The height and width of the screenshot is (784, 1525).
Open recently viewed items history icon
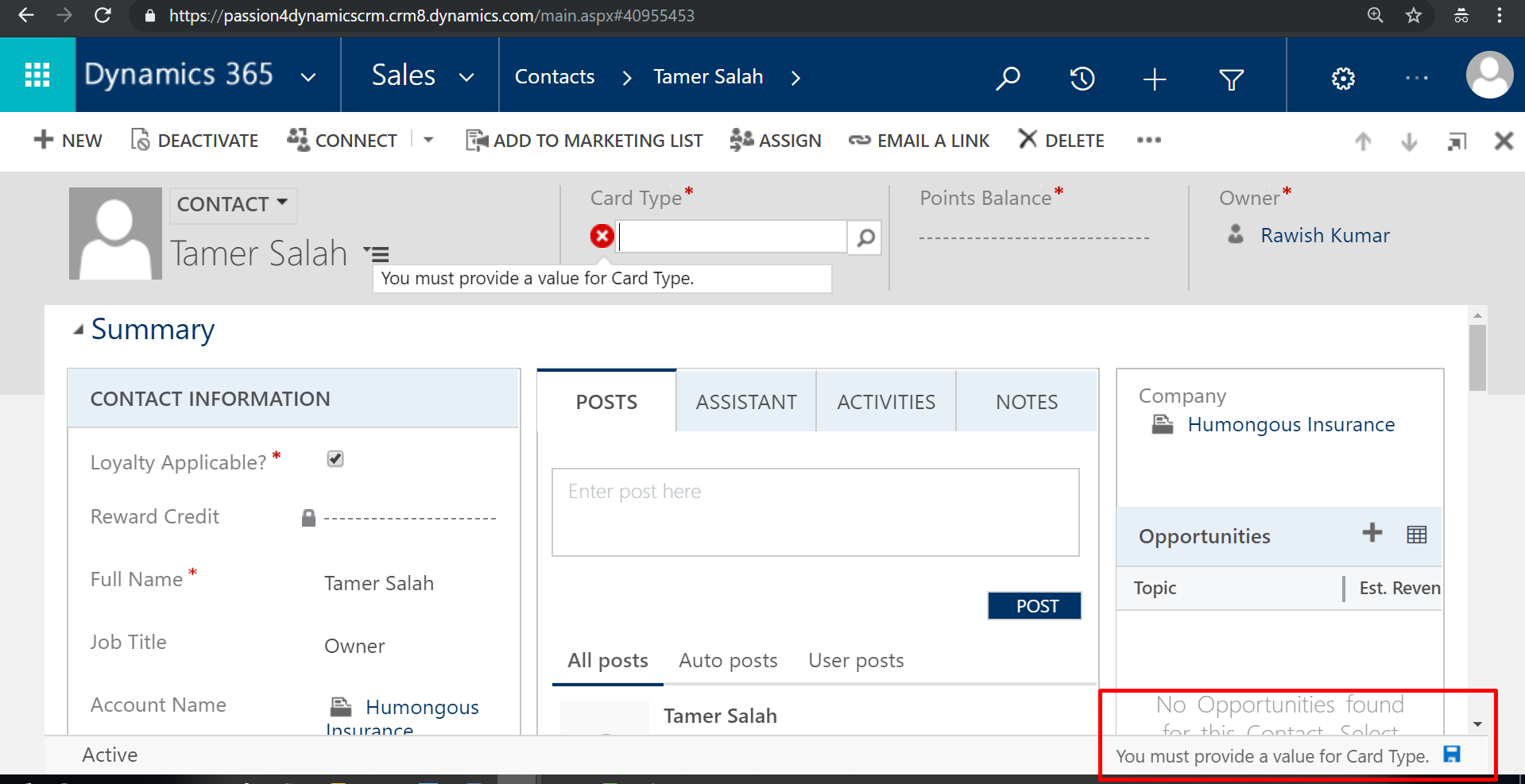[x=1082, y=78]
